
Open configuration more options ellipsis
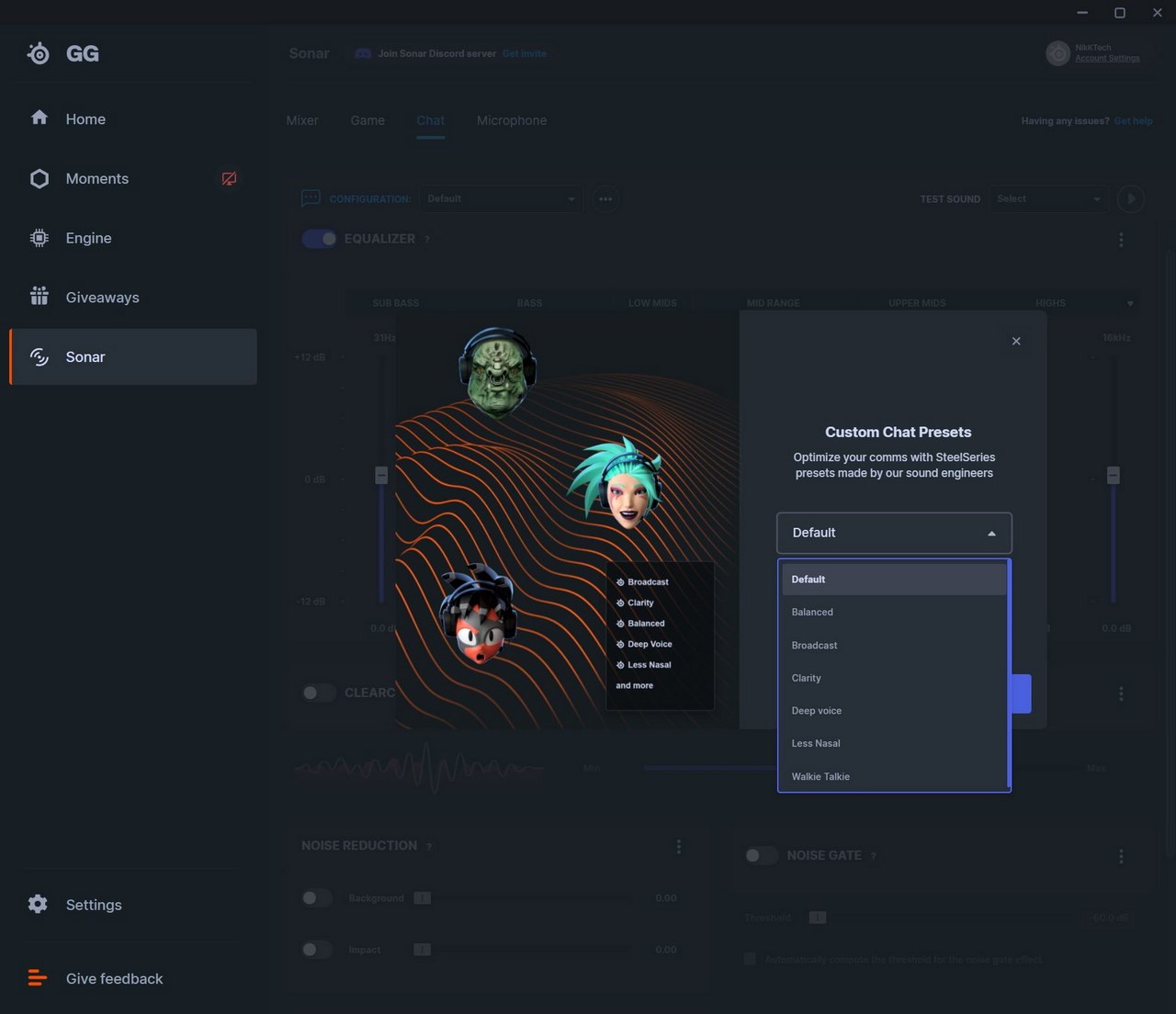click(x=605, y=198)
